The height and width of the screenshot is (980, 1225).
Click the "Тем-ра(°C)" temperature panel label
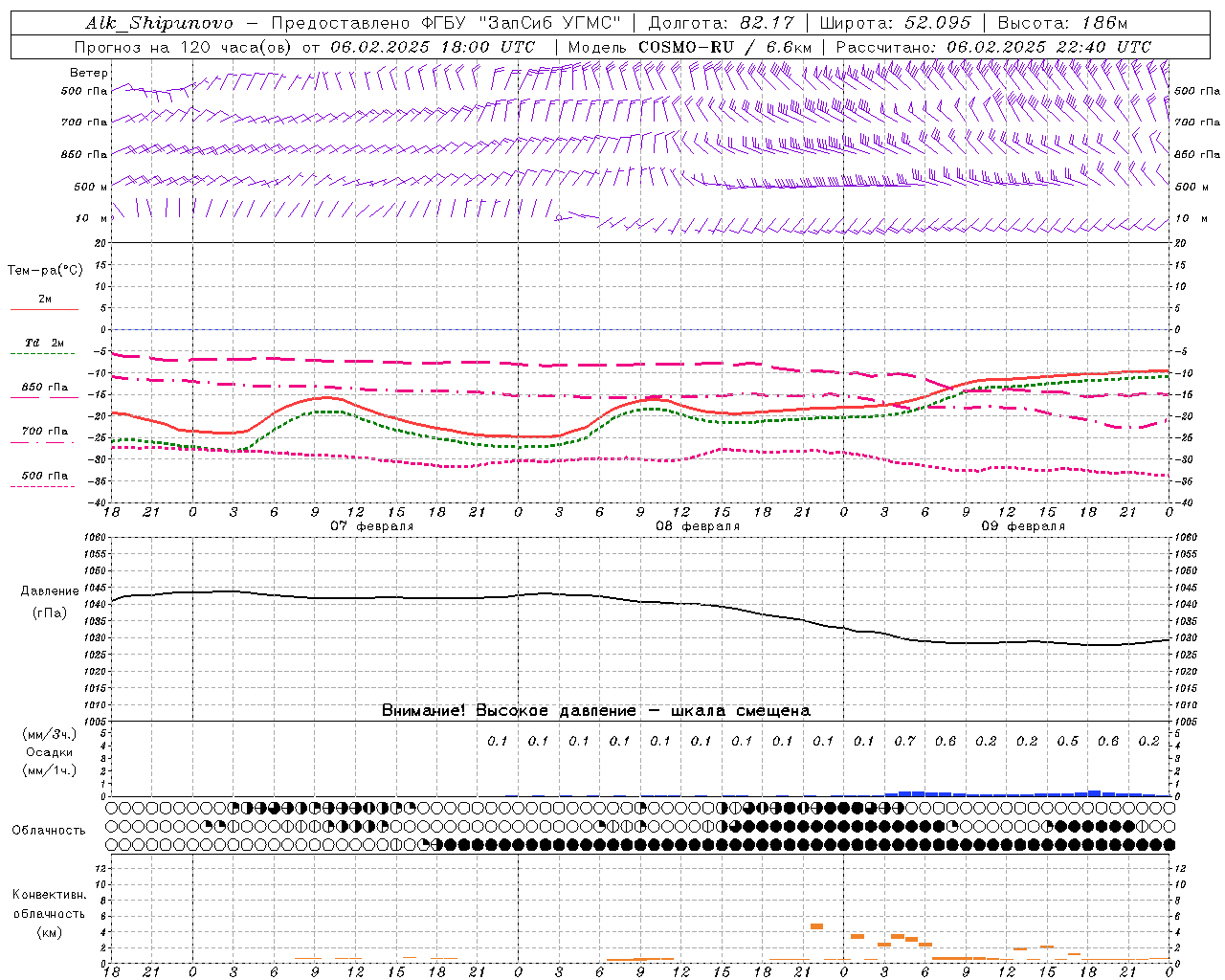tap(45, 270)
